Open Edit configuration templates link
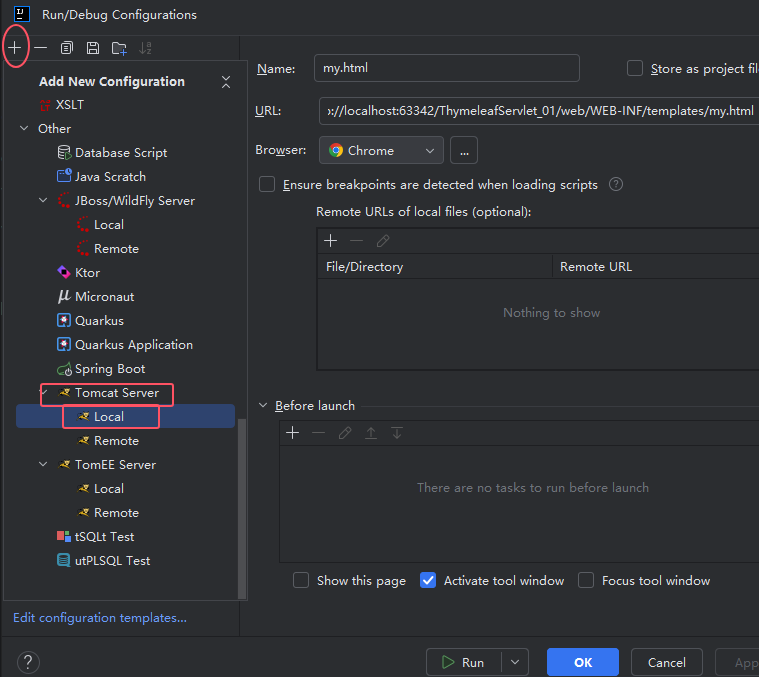The width and height of the screenshot is (759, 677). click(100, 618)
